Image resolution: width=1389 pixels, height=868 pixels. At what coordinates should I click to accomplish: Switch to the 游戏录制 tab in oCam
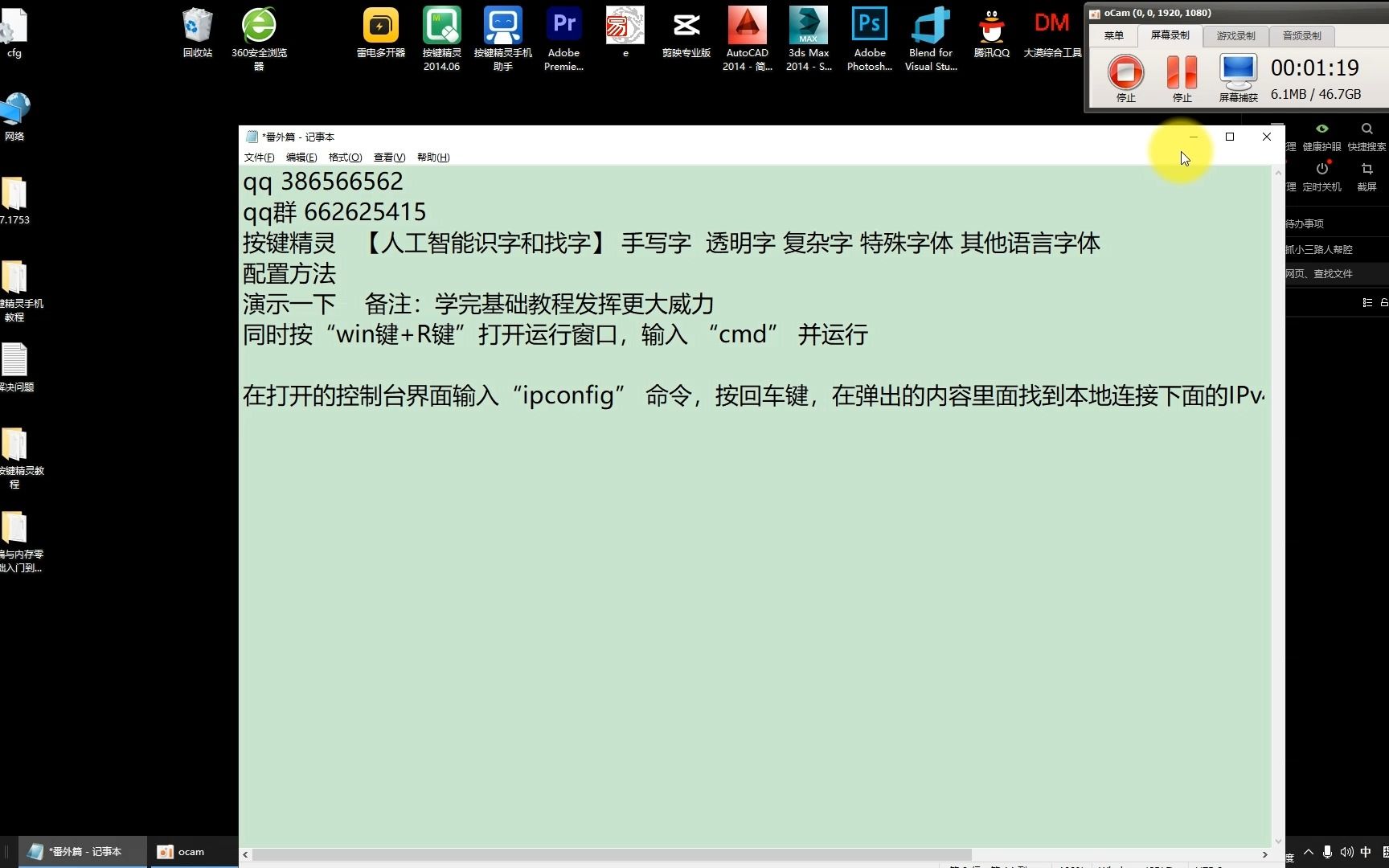tap(1235, 35)
